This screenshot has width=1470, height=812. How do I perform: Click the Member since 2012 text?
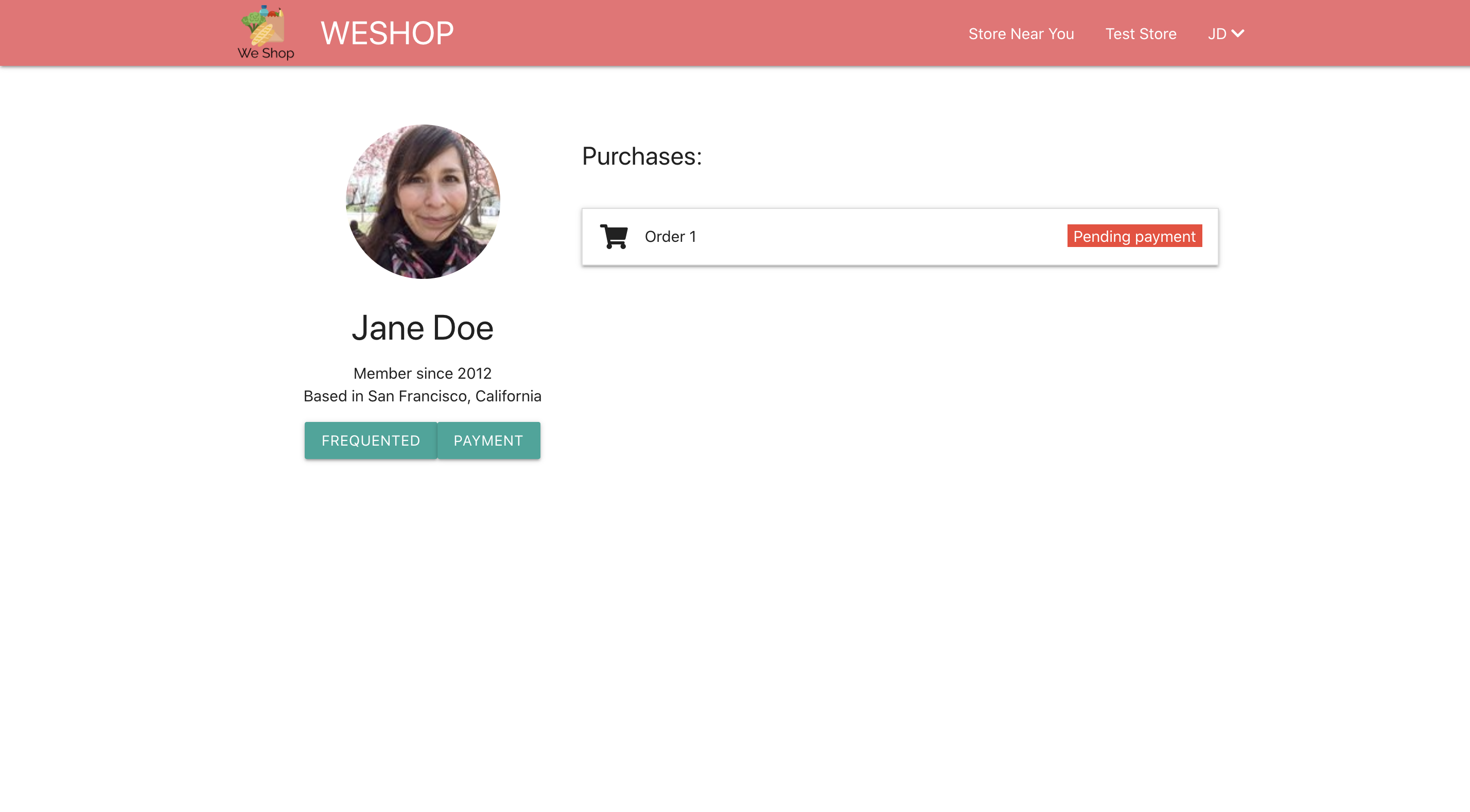422,373
